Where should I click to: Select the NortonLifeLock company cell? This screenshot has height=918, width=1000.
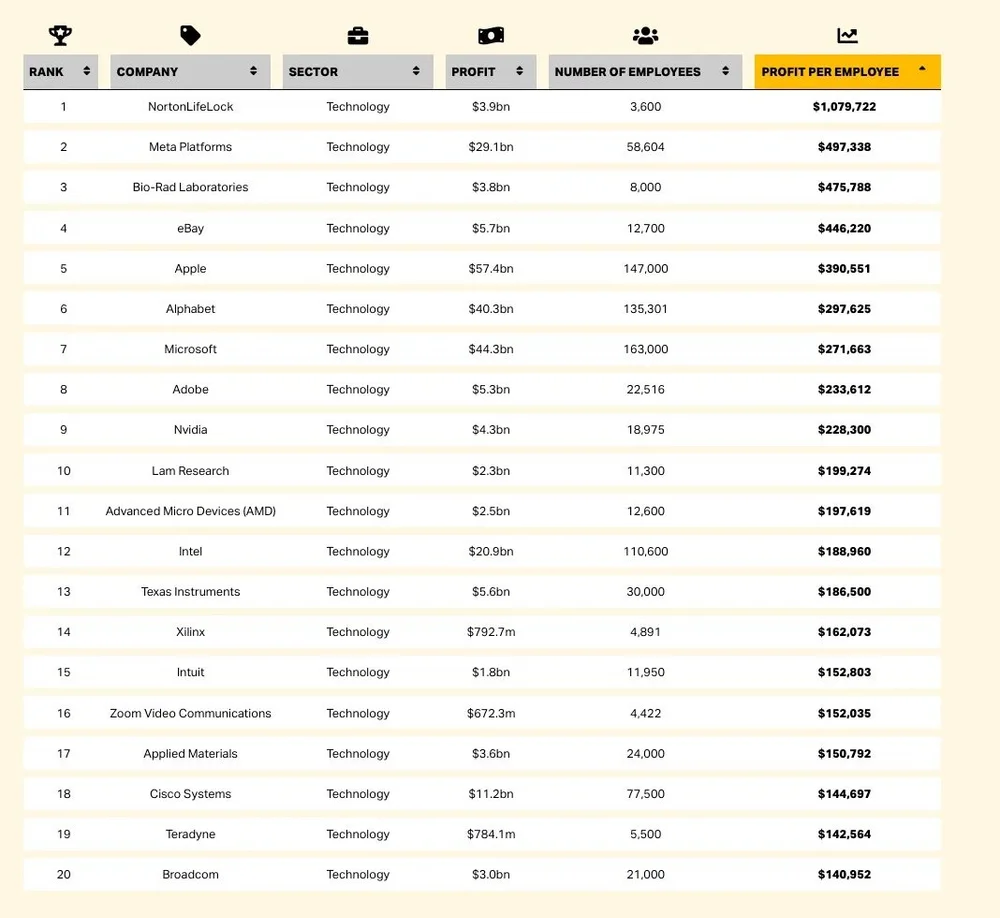[x=190, y=107]
